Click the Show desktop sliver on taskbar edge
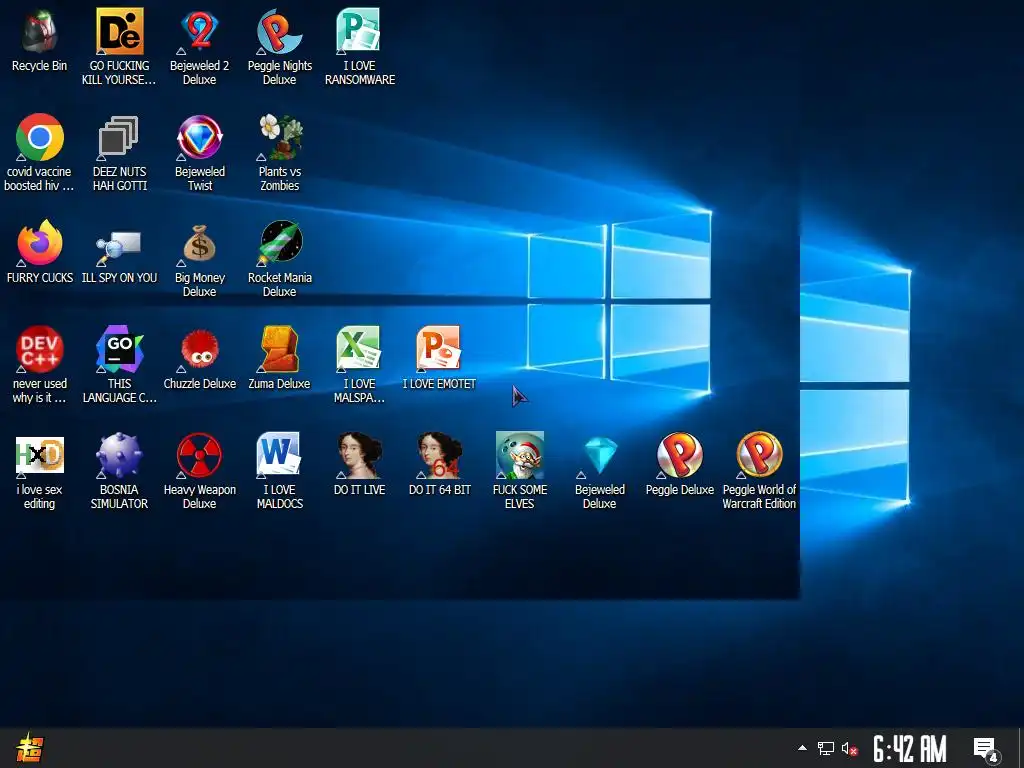The width and height of the screenshot is (1024, 768). [x=1021, y=748]
